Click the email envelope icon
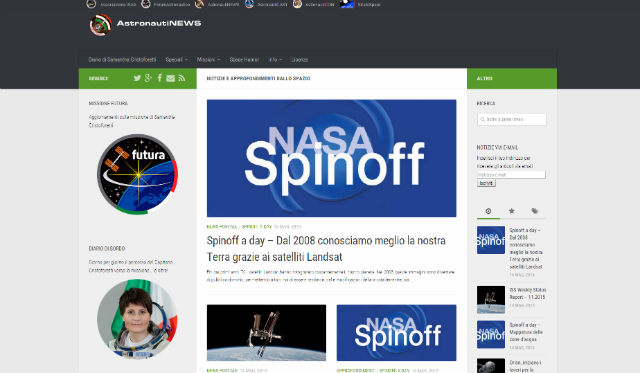The width and height of the screenshot is (640, 373). [171, 78]
